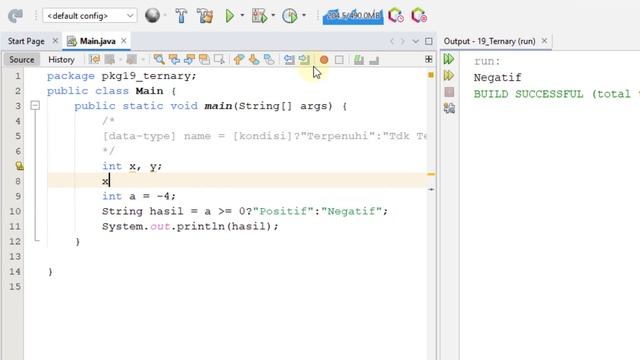The height and width of the screenshot is (360, 640).
Task: Click yellow warning mark in error stripe
Action: [x=431, y=174]
